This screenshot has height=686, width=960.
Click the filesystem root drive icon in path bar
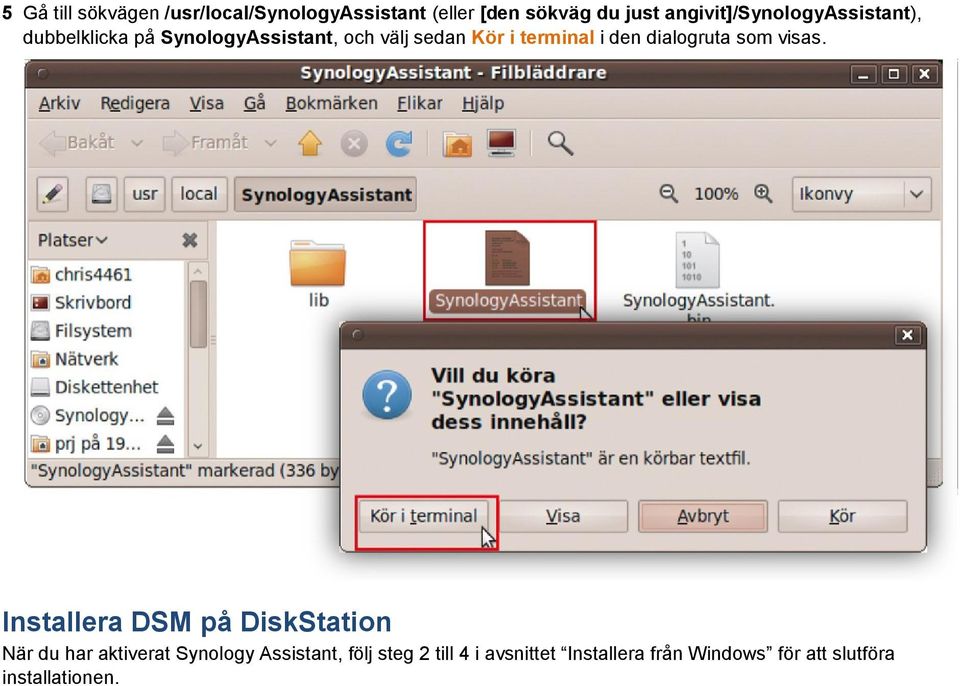click(101, 194)
